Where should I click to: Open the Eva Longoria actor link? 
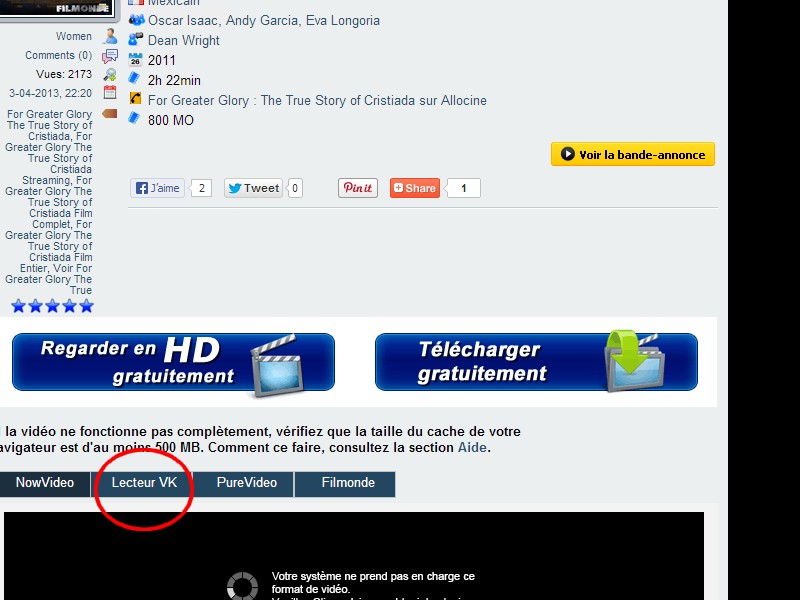pyautogui.click(x=342, y=21)
